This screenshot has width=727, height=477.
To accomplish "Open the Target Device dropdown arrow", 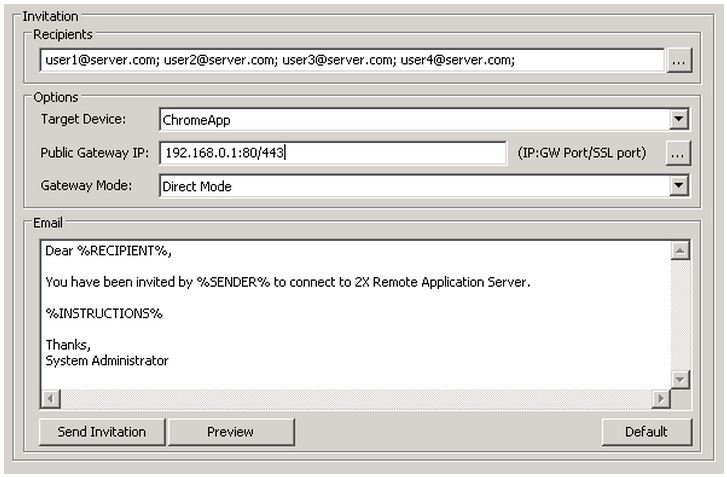I will pyautogui.click(x=678, y=120).
